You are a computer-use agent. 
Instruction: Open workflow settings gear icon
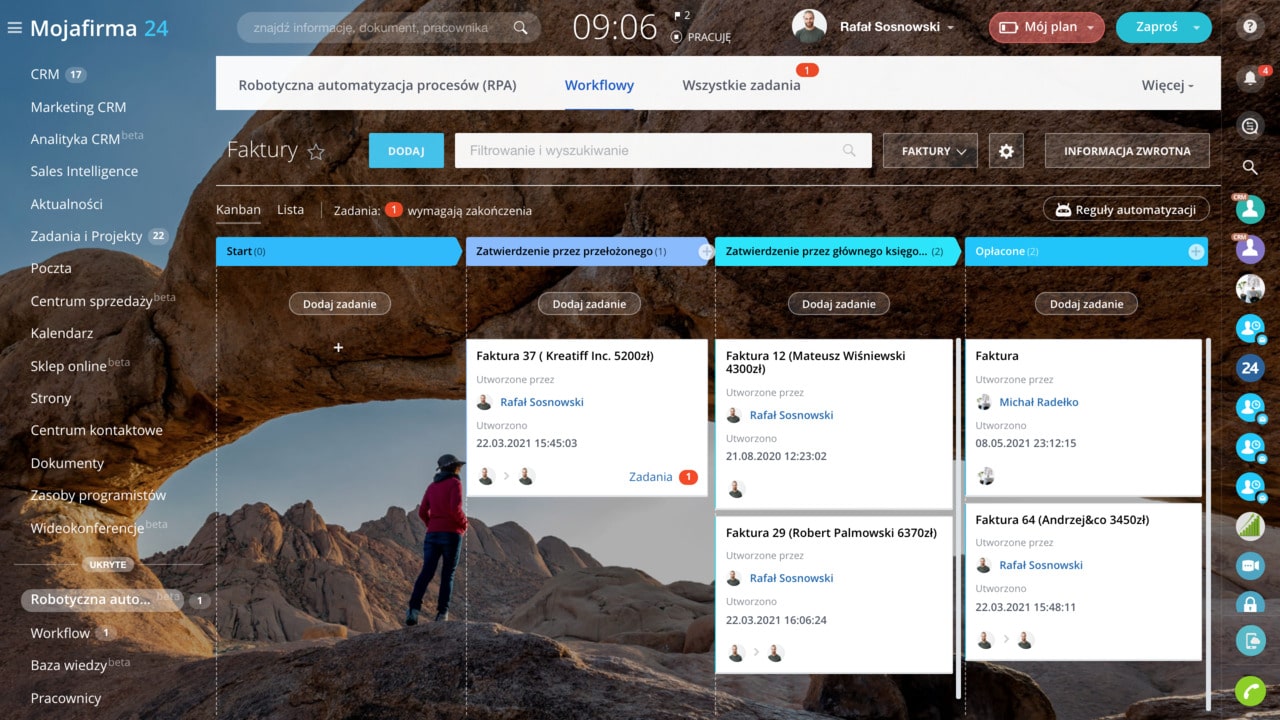coord(1006,151)
